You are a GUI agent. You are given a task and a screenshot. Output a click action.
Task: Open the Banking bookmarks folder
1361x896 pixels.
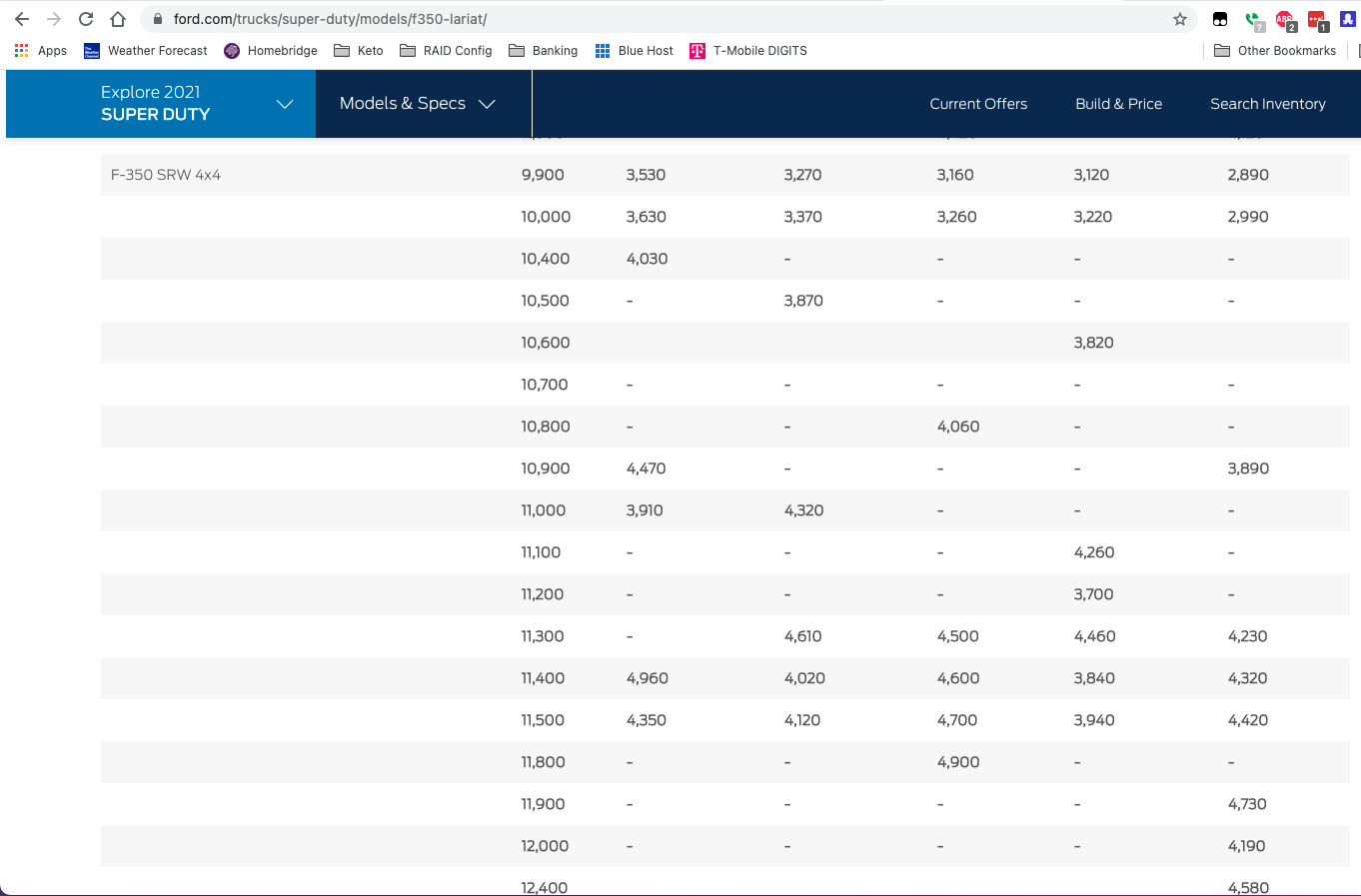click(544, 51)
